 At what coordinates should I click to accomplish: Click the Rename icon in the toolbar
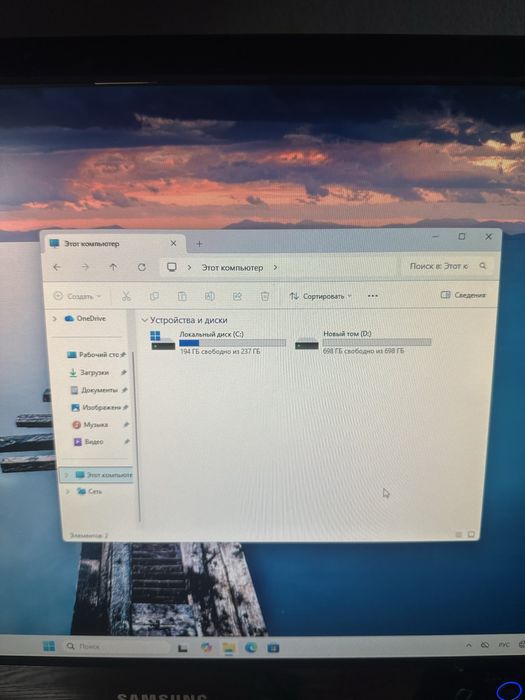tap(210, 296)
